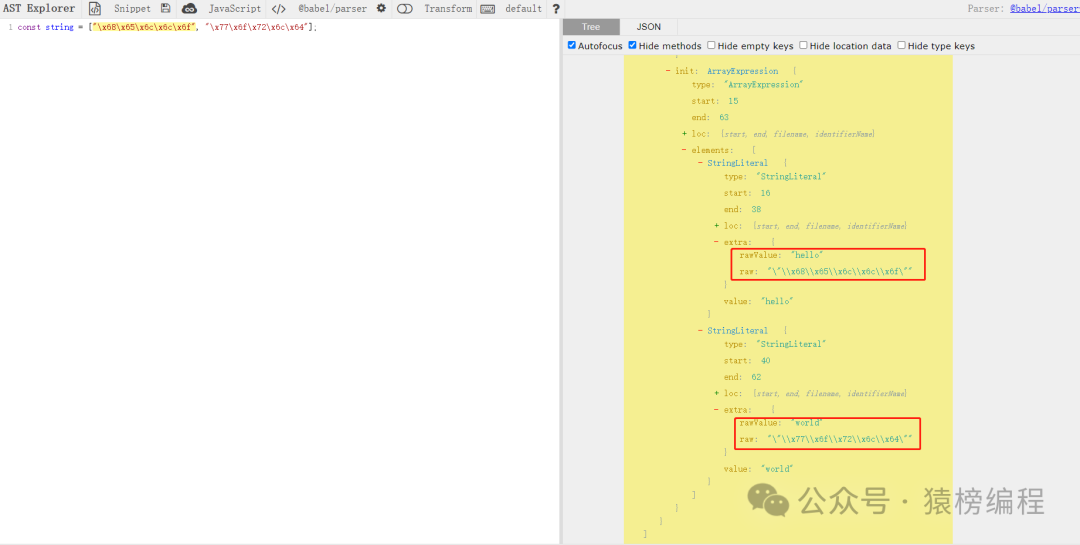Click the string identifier in code
1080x545 pixels.
[x=59, y=28]
